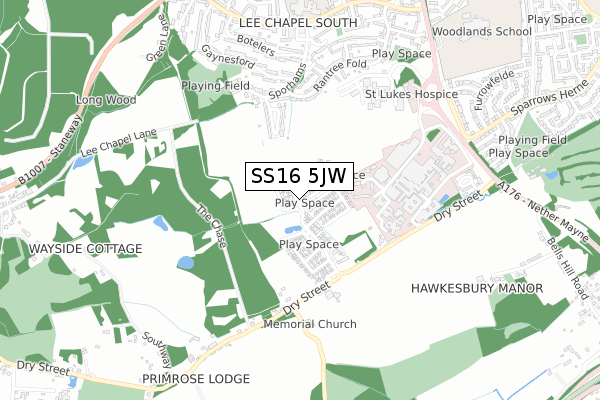The height and width of the screenshot is (400, 600).
Task: Select the Furrowfelde street label
Action: [x=494, y=90]
